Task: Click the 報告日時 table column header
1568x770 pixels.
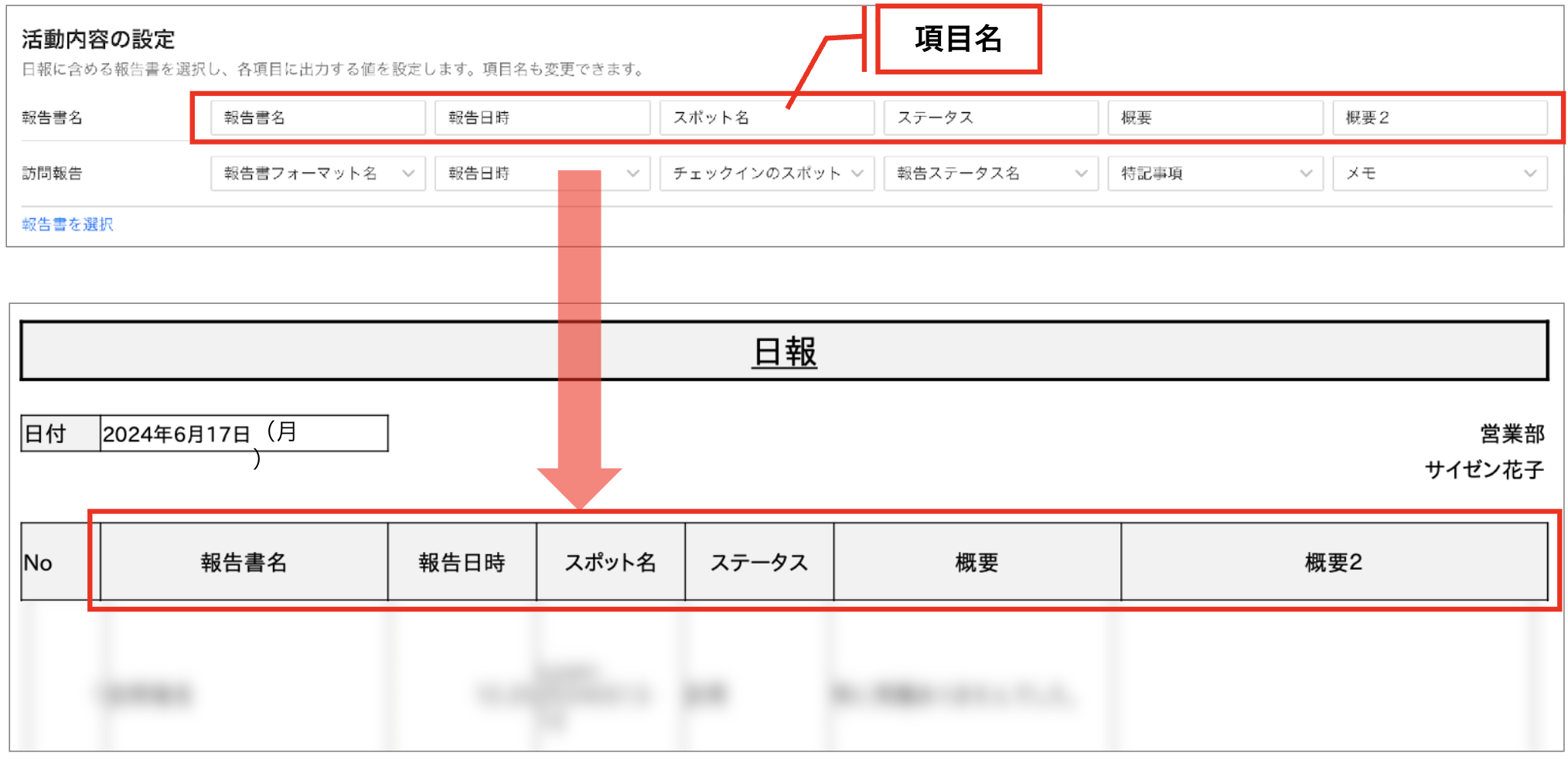Action: click(462, 562)
